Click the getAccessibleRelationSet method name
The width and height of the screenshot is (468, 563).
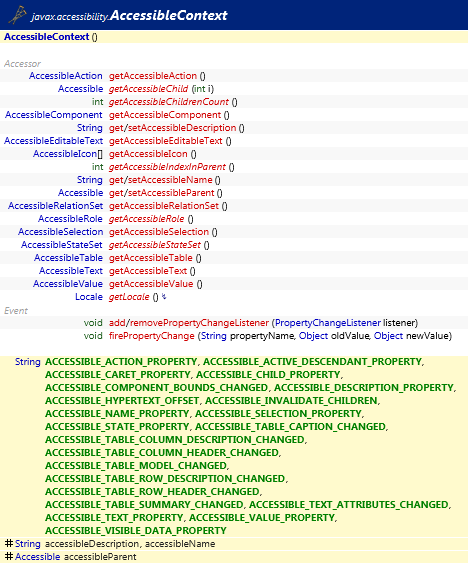(x=164, y=206)
